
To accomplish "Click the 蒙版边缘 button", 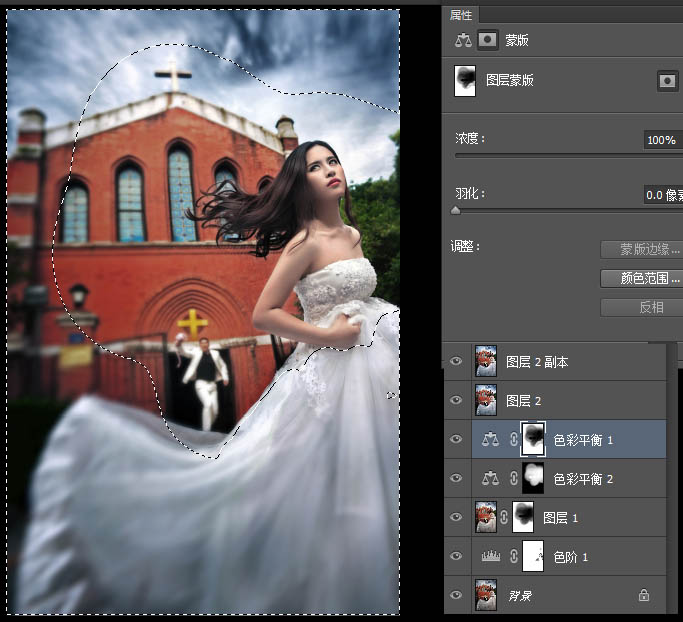I will click(x=641, y=249).
